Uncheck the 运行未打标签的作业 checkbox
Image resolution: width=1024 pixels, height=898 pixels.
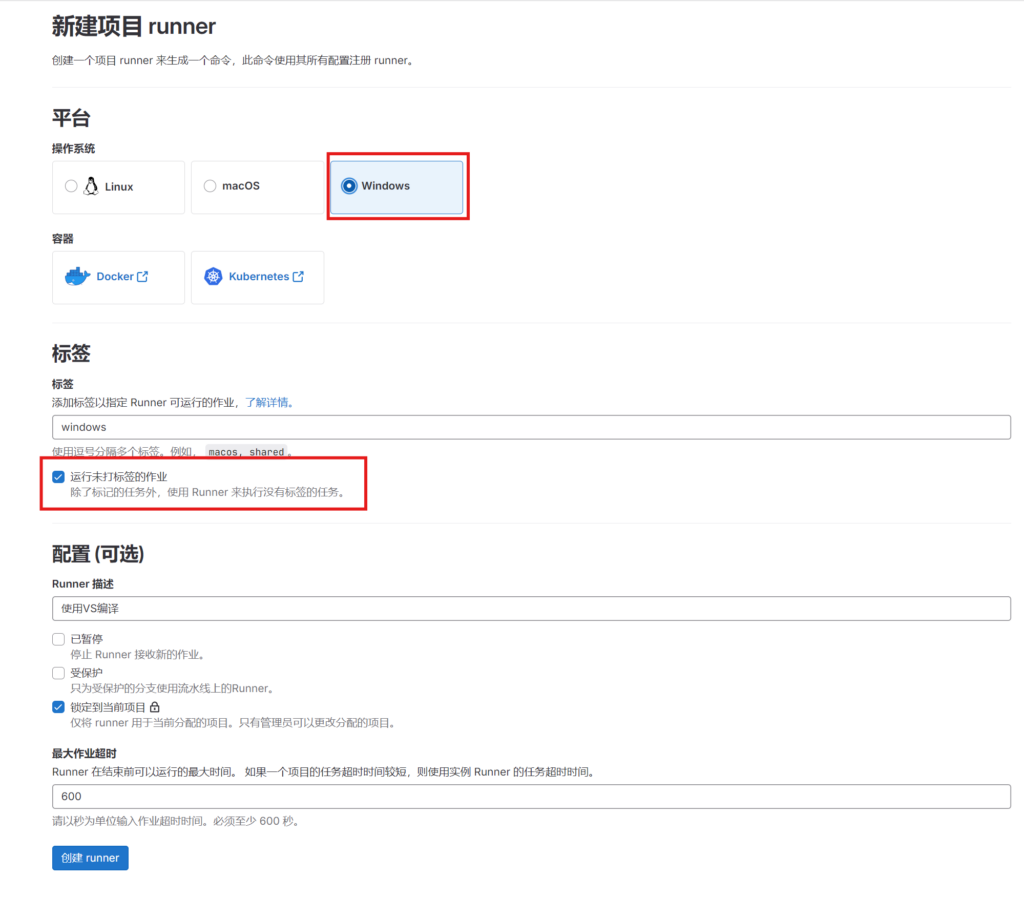point(58,477)
